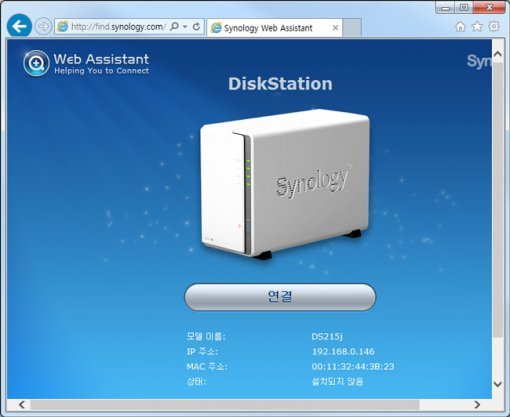Click the horizontal scrollbar left arrow
The image size is (510, 417).
[22, 405]
